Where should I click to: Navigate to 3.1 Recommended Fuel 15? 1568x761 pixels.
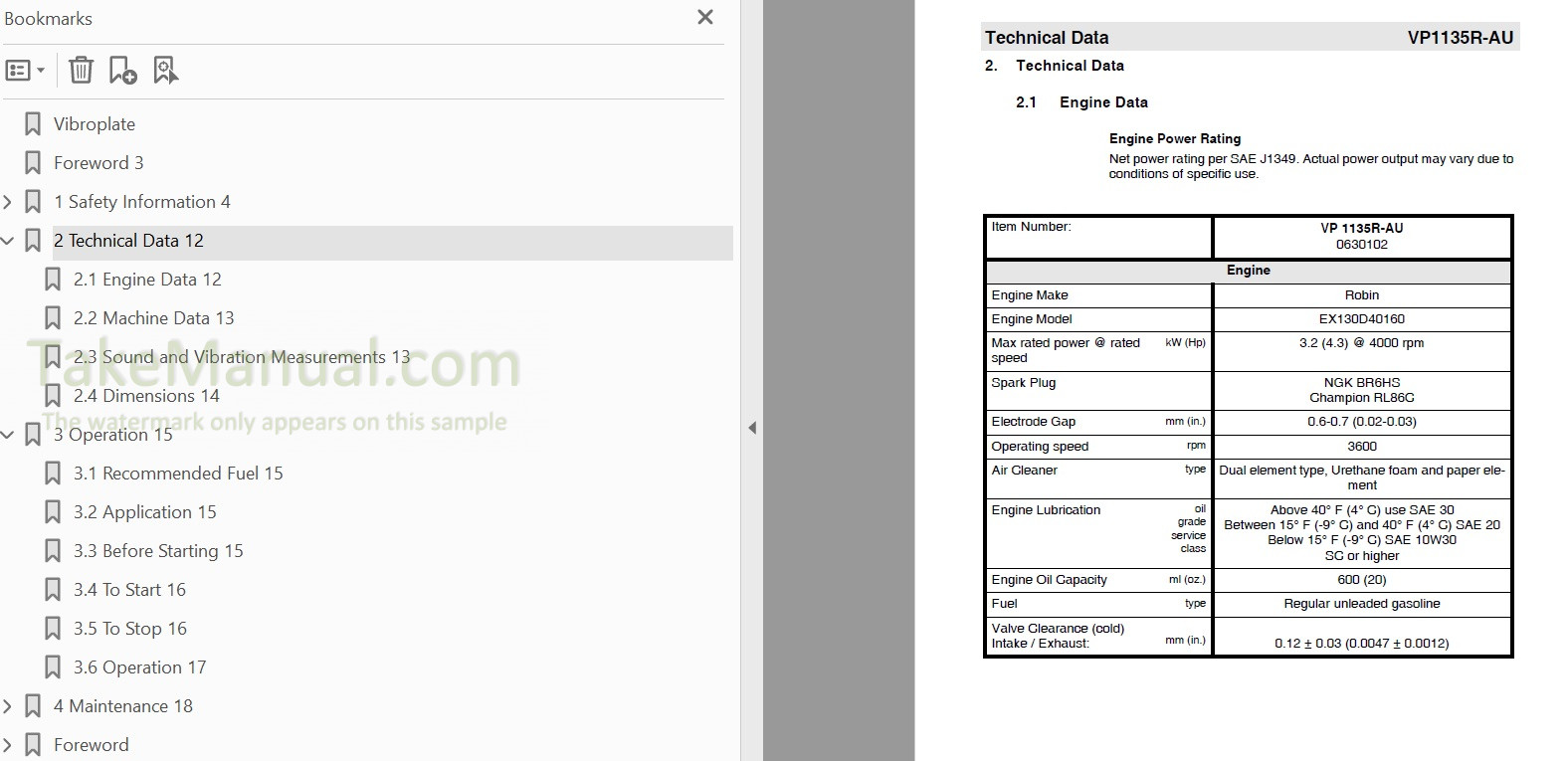(177, 474)
